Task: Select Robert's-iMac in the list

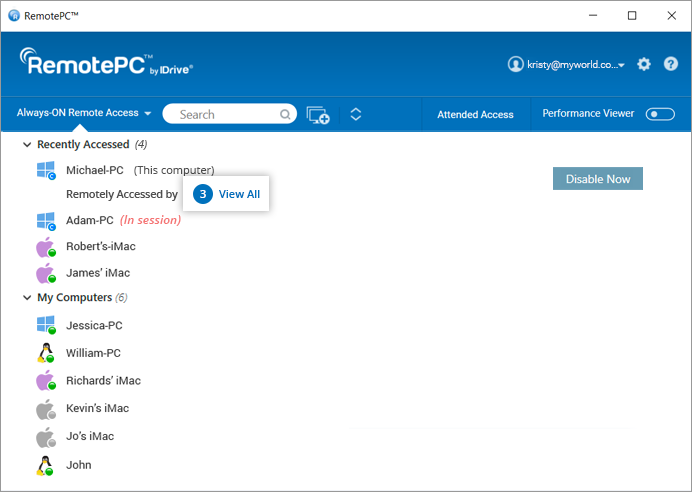Action: [101, 246]
